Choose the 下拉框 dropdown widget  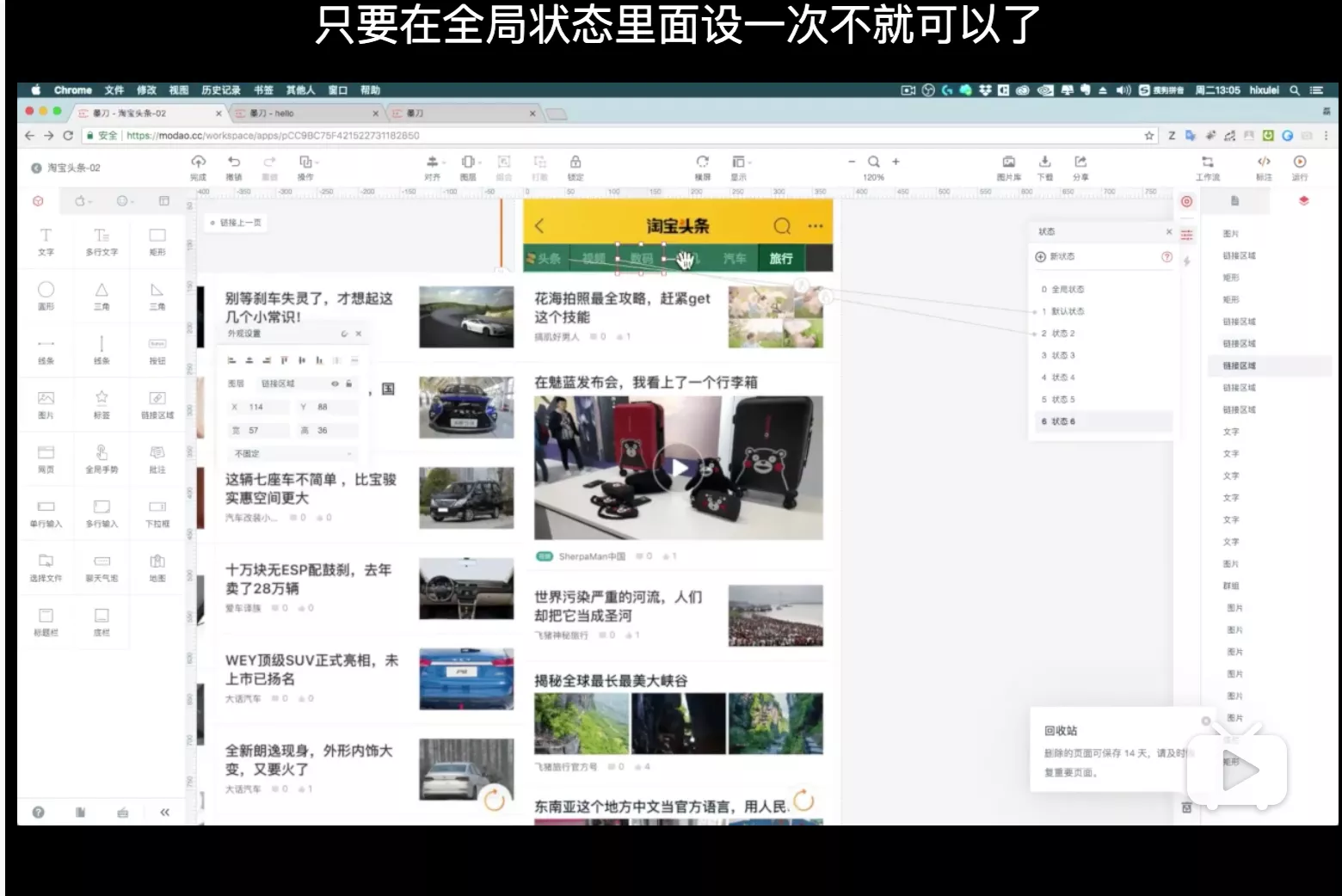click(157, 512)
